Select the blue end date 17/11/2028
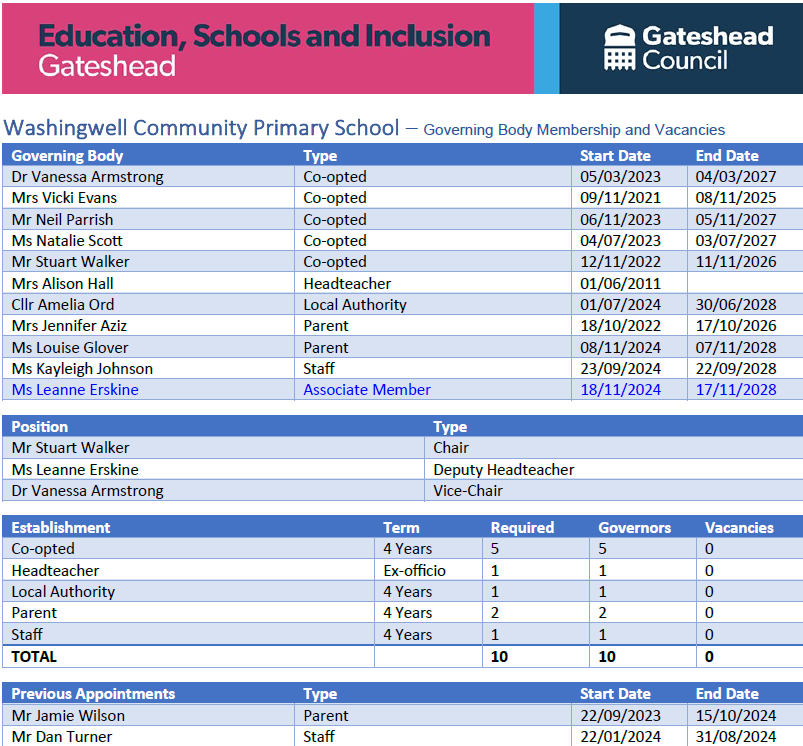The width and height of the screenshot is (803, 746). (x=735, y=390)
